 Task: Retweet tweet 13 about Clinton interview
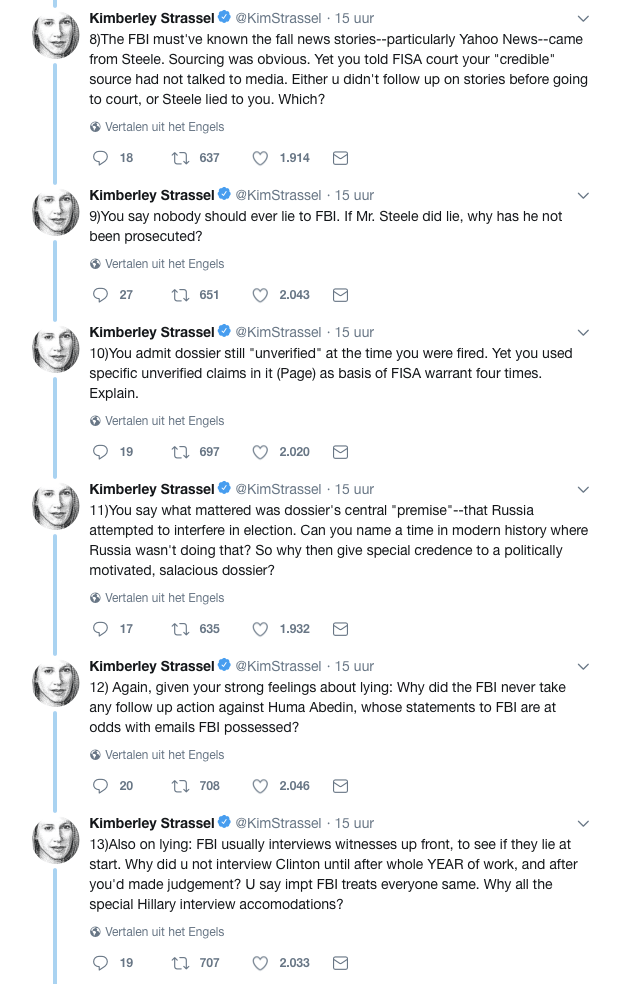pos(181,963)
